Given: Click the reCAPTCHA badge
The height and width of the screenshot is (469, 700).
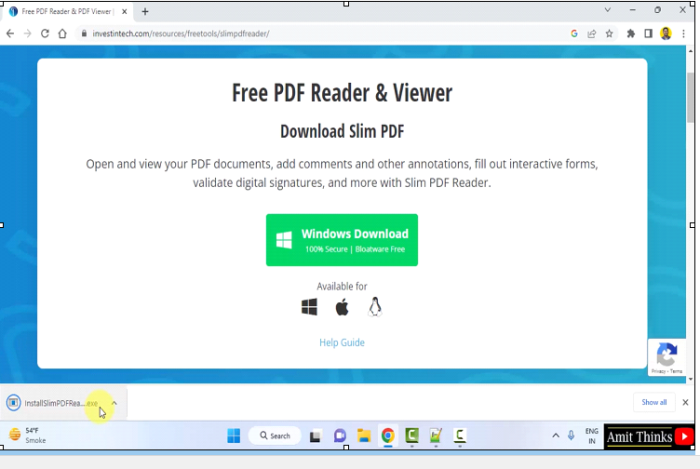Looking at the screenshot, I should click(x=667, y=357).
